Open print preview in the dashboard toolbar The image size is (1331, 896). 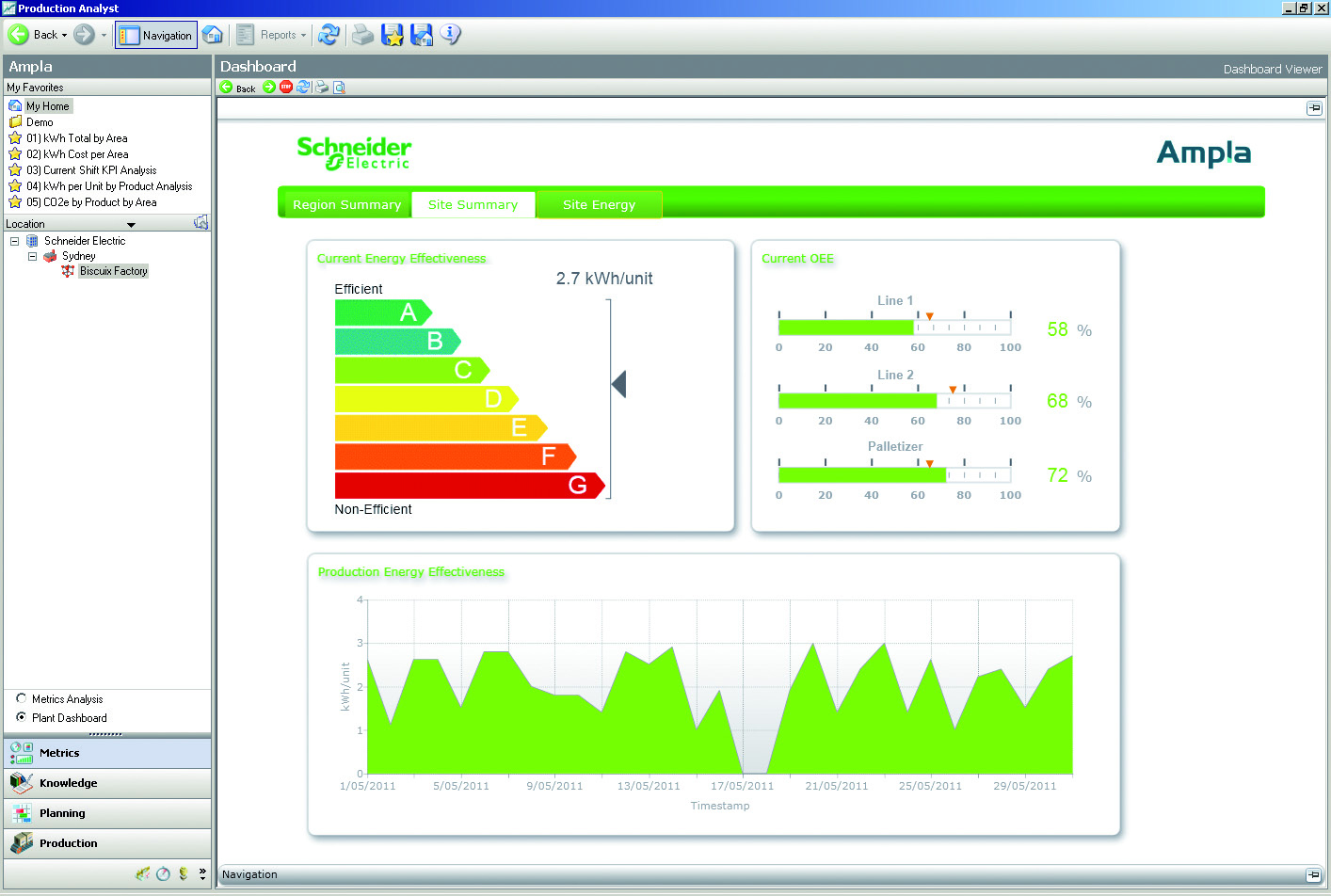340,88
